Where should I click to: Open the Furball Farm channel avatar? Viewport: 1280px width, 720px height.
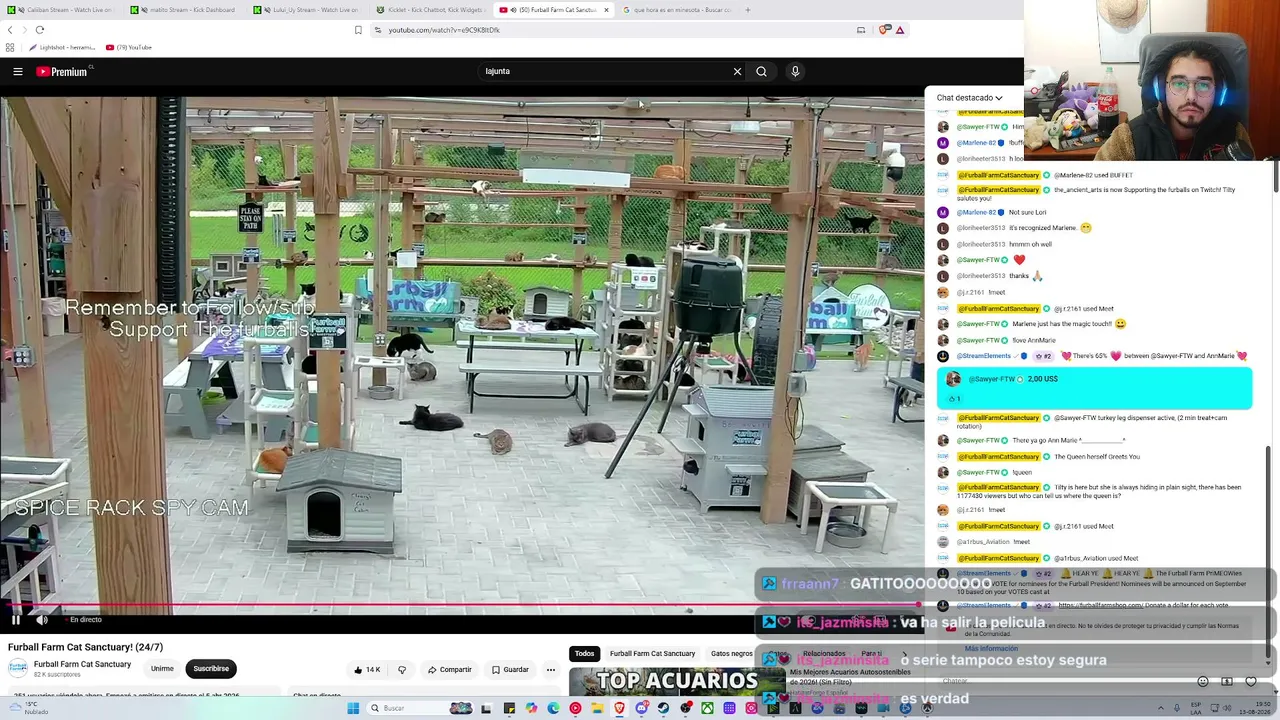point(18,668)
